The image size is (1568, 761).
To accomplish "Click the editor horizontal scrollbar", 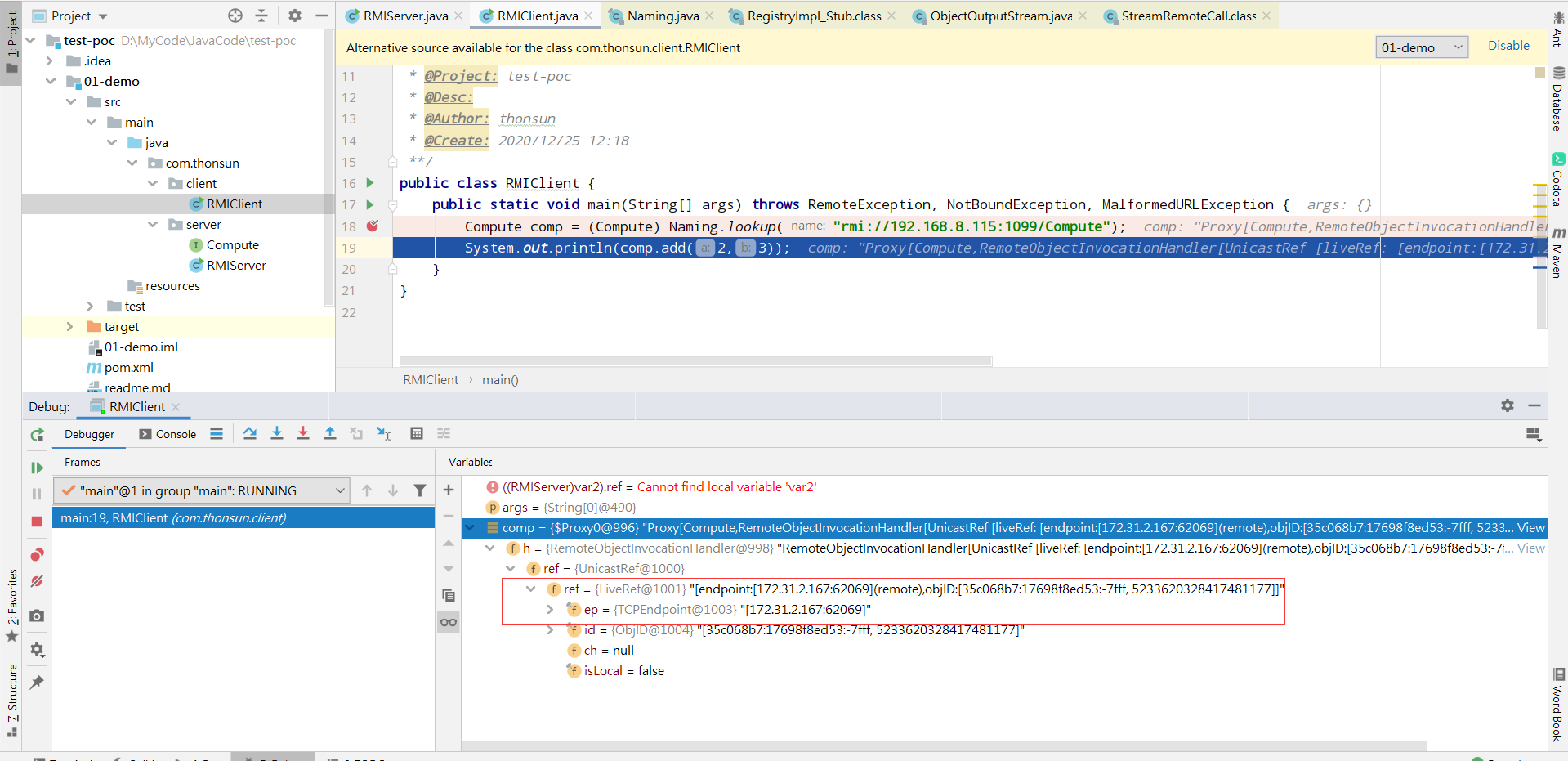I will (x=695, y=360).
